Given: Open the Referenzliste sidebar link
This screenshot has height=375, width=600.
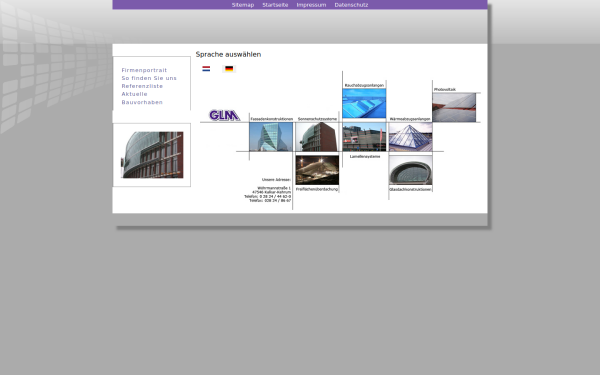Looking at the screenshot, I should coord(142,86).
